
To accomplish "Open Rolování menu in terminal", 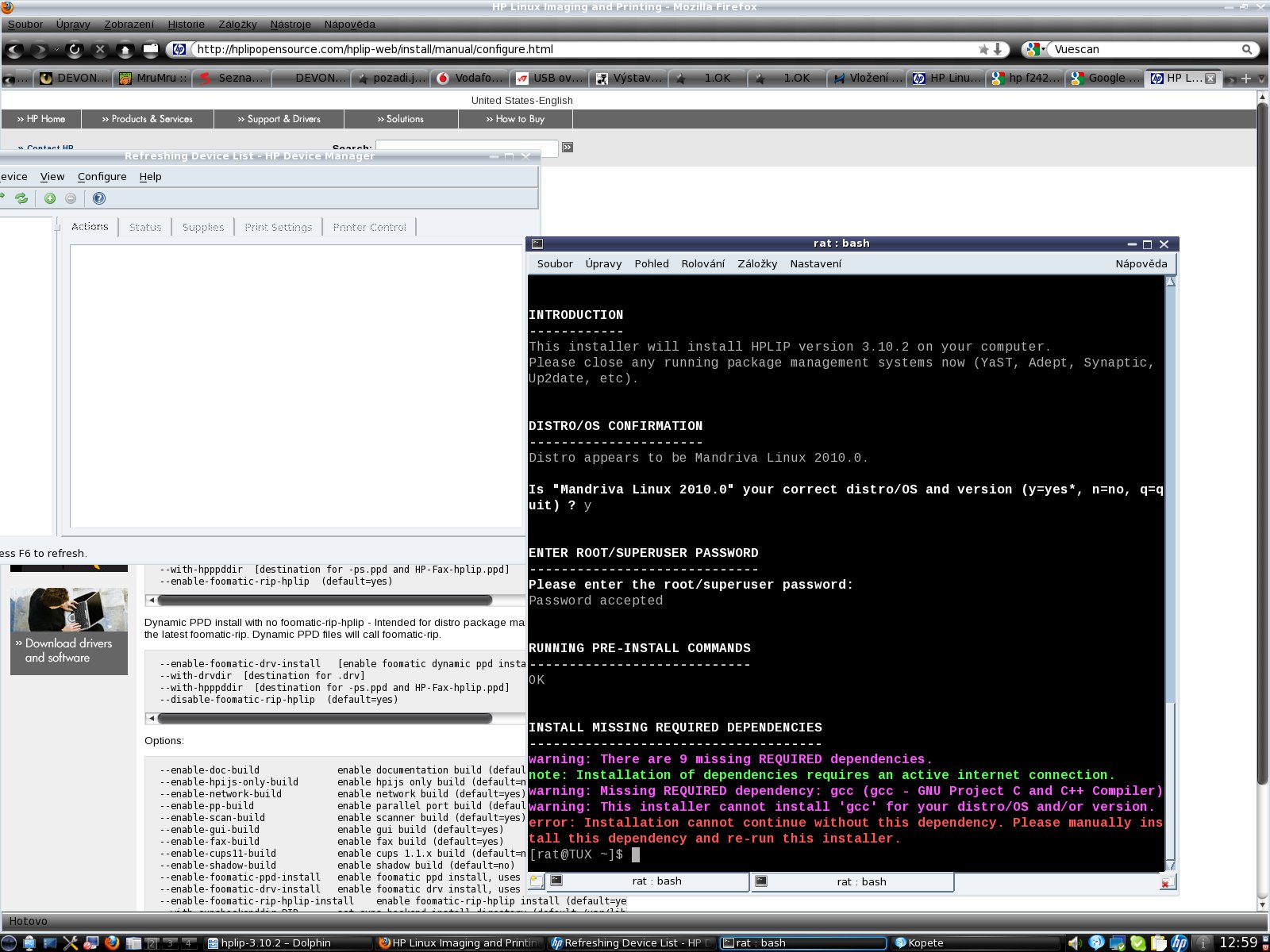I will [x=702, y=263].
